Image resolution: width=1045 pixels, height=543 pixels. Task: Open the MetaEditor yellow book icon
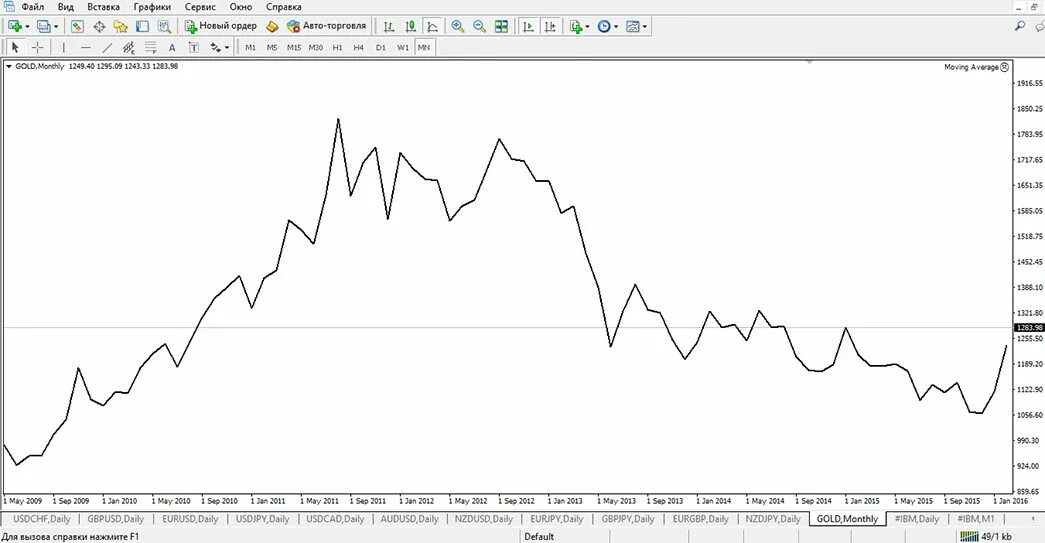pos(272,26)
